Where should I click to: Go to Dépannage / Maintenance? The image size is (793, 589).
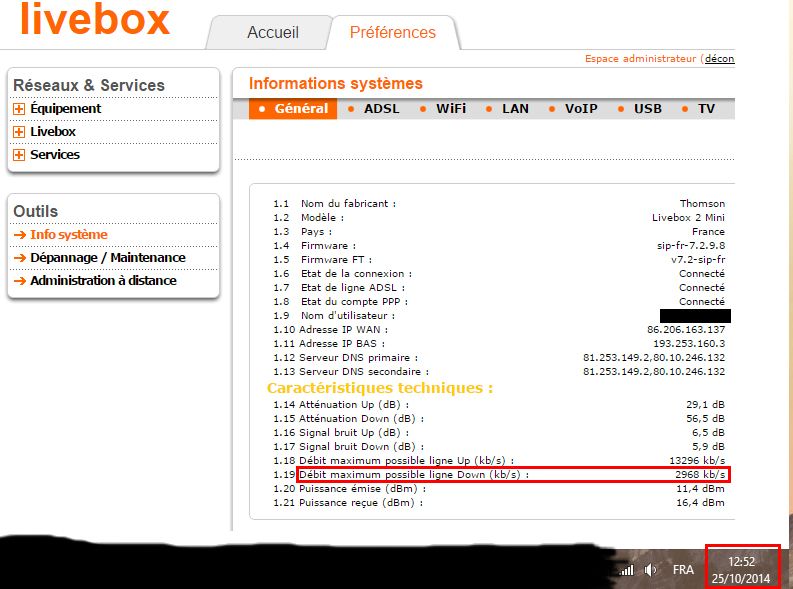(x=108, y=258)
